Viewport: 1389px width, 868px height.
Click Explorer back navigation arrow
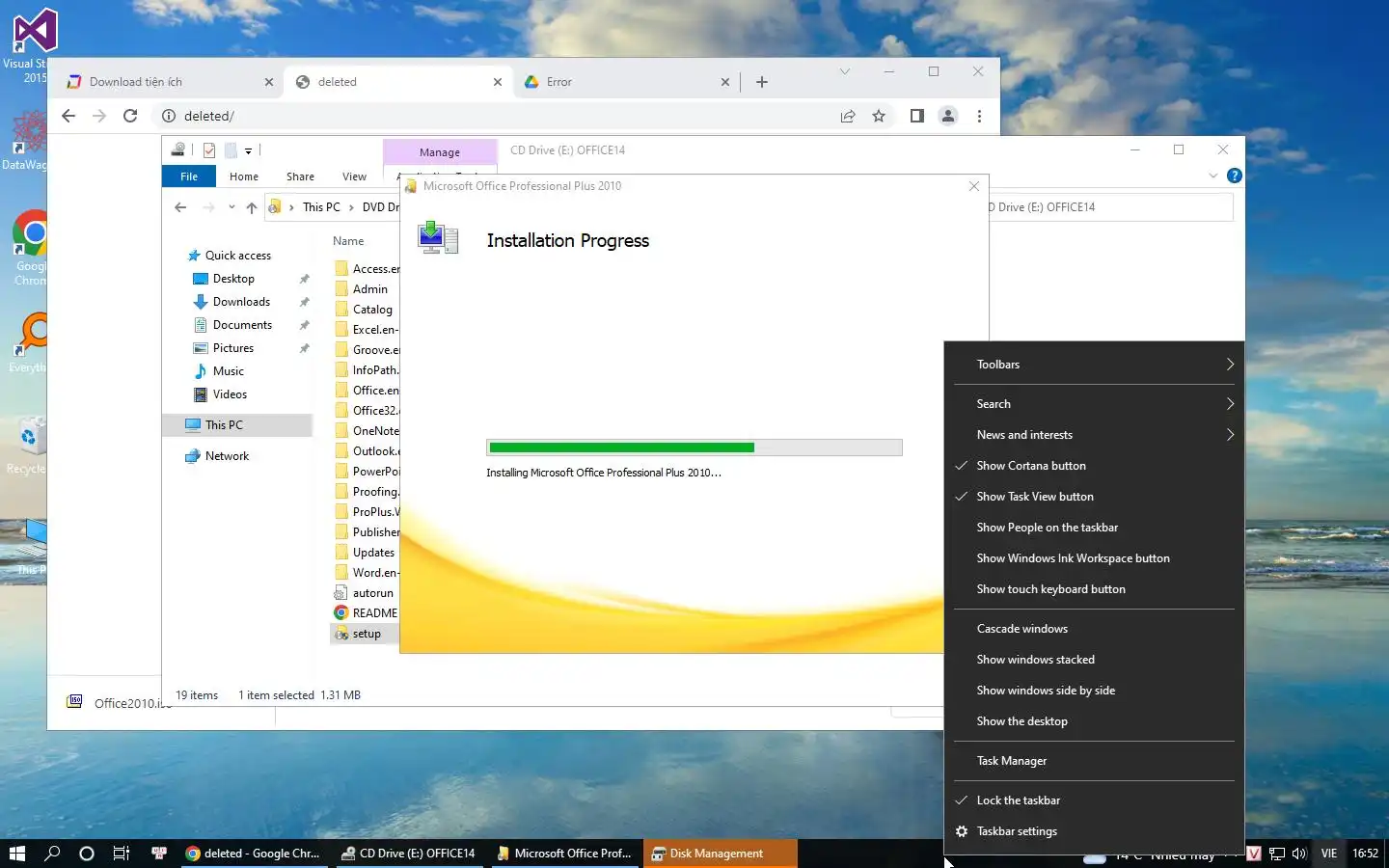(180, 207)
